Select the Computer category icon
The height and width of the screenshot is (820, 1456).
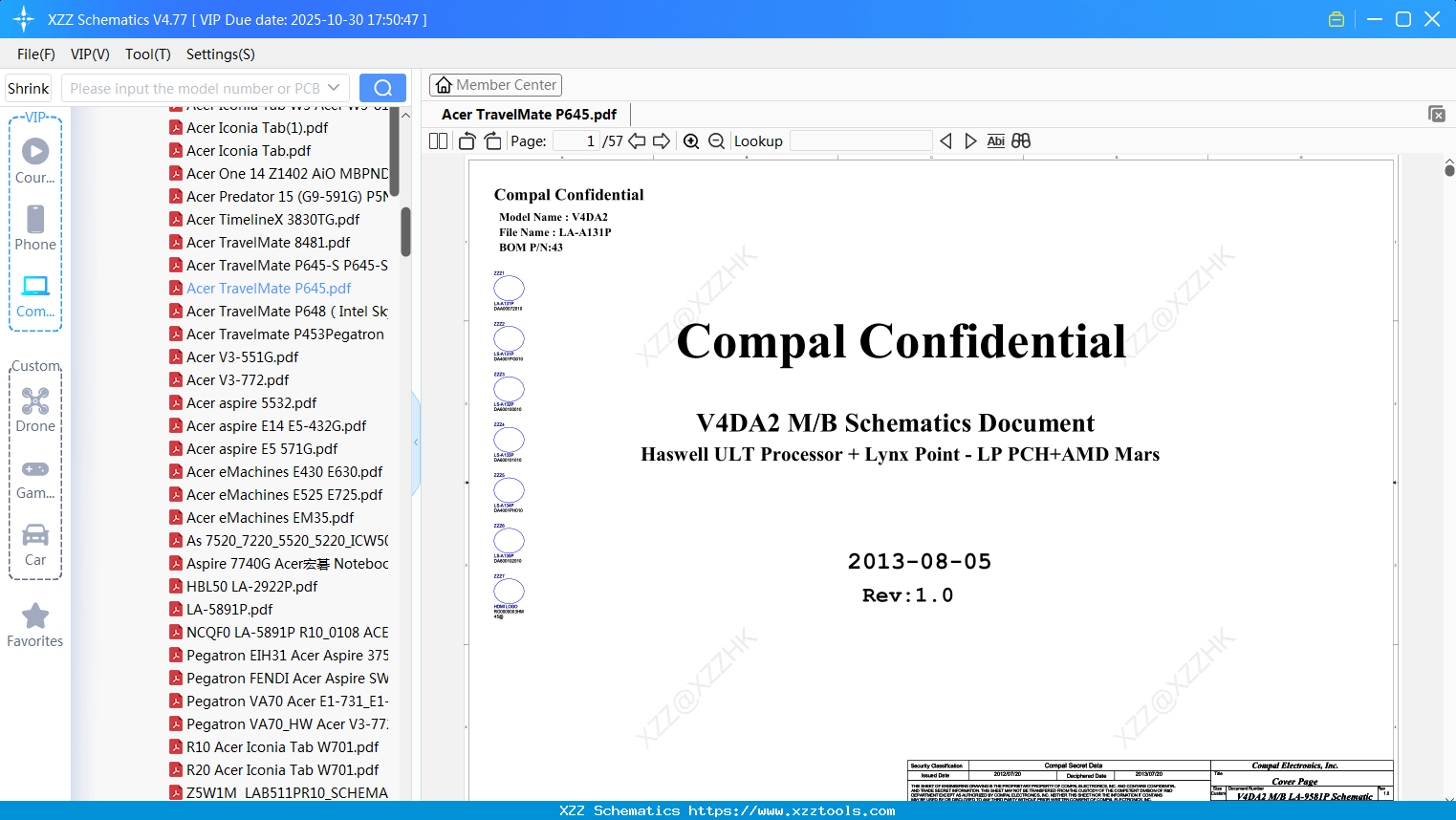[35, 296]
